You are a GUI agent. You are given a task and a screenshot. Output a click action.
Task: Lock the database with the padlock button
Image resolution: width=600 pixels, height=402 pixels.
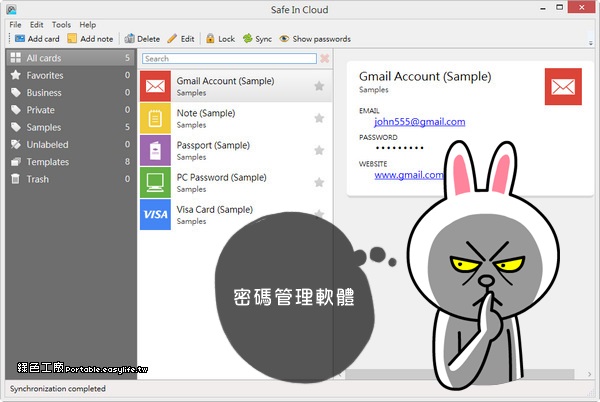pos(220,39)
